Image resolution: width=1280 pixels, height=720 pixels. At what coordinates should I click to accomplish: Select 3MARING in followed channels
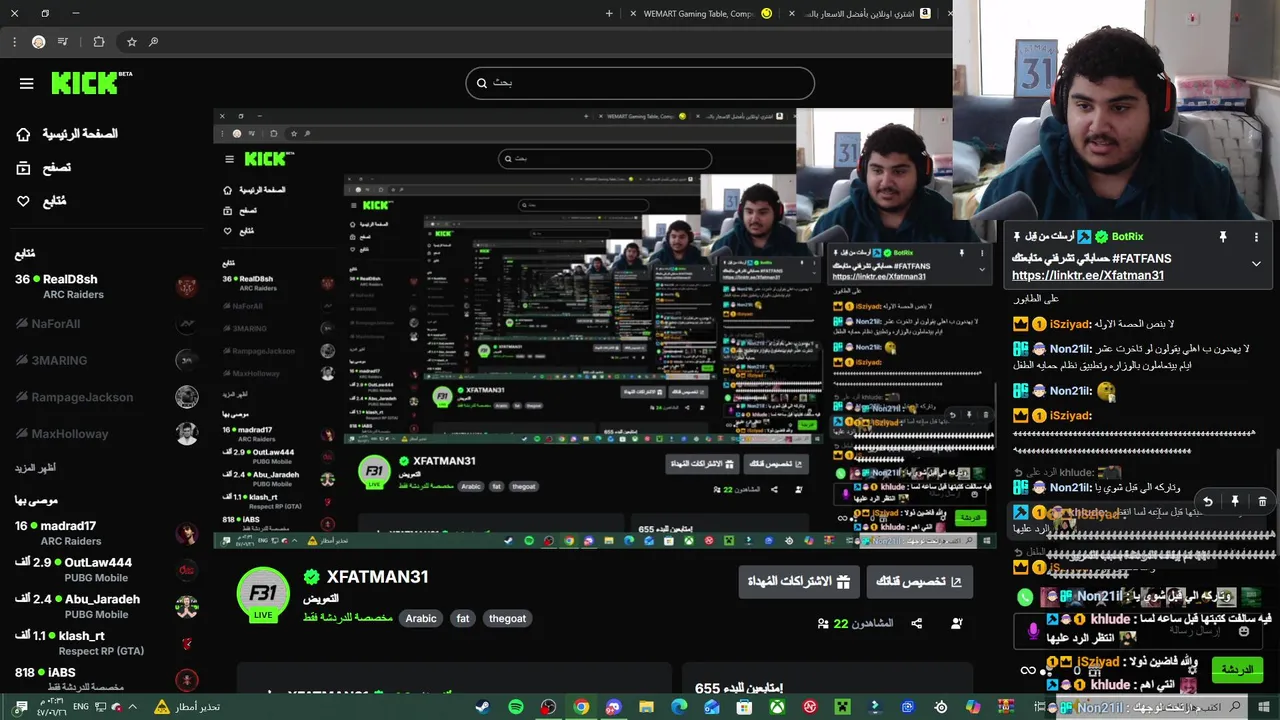coord(106,360)
